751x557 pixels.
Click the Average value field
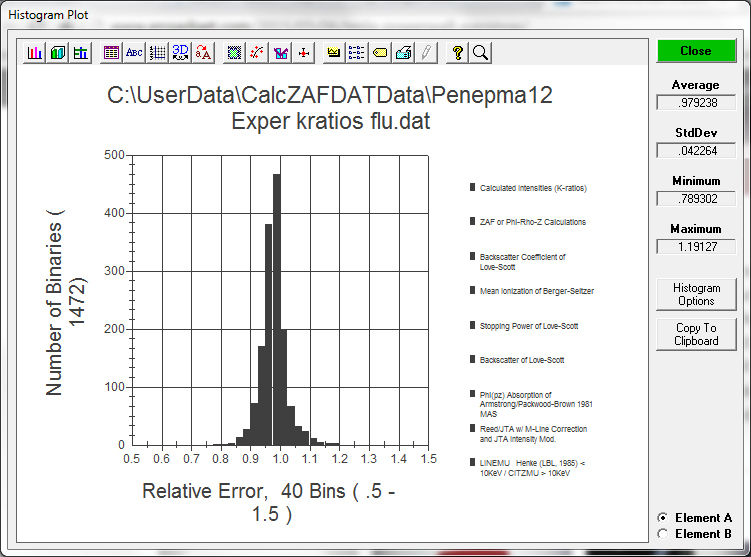coord(695,102)
